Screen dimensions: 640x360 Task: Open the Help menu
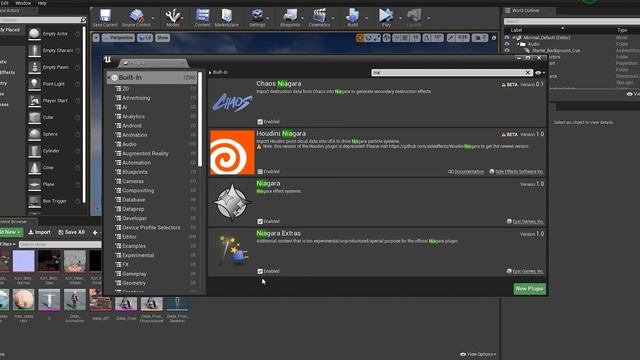point(42,3)
